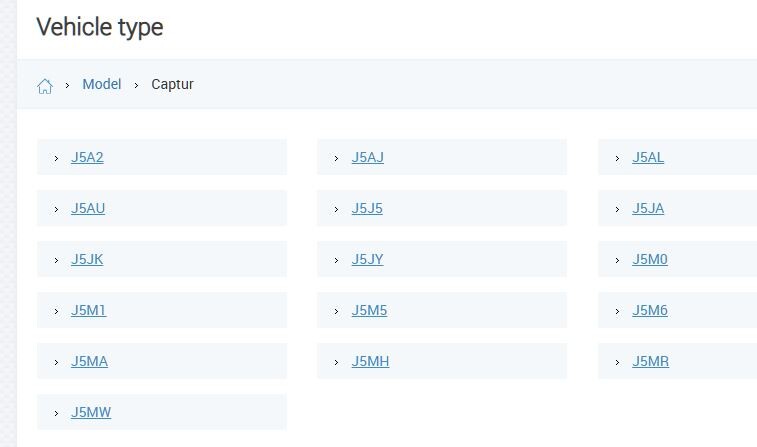Click the home icon in breadcrumb
This screenshot has height=447, width=757.
tap(44, 86)
